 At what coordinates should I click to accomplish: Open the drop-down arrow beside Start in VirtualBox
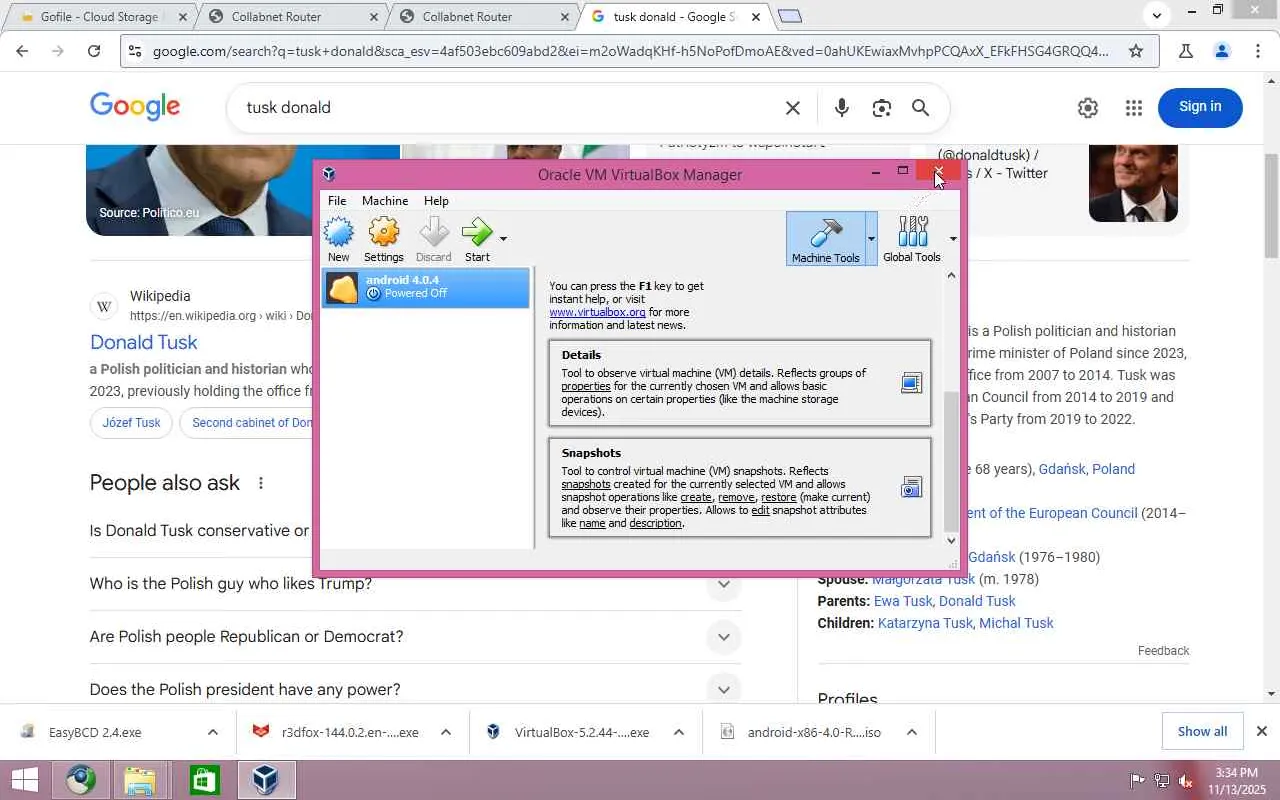(503, 238)
